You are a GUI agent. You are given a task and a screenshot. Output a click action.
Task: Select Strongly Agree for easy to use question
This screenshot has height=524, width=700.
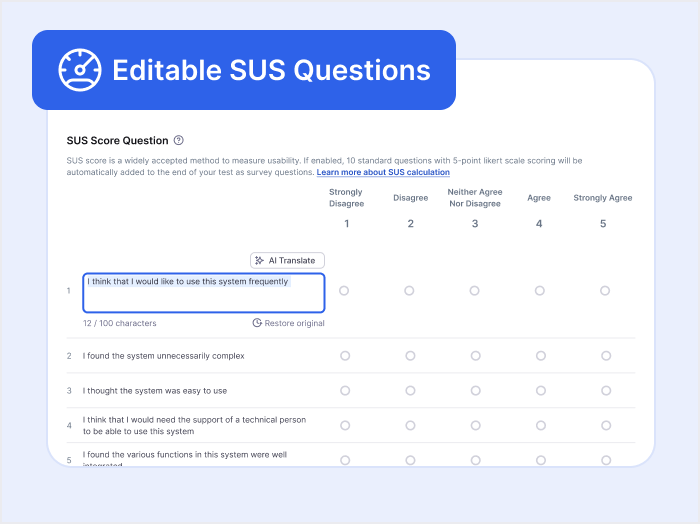point(605,390)
